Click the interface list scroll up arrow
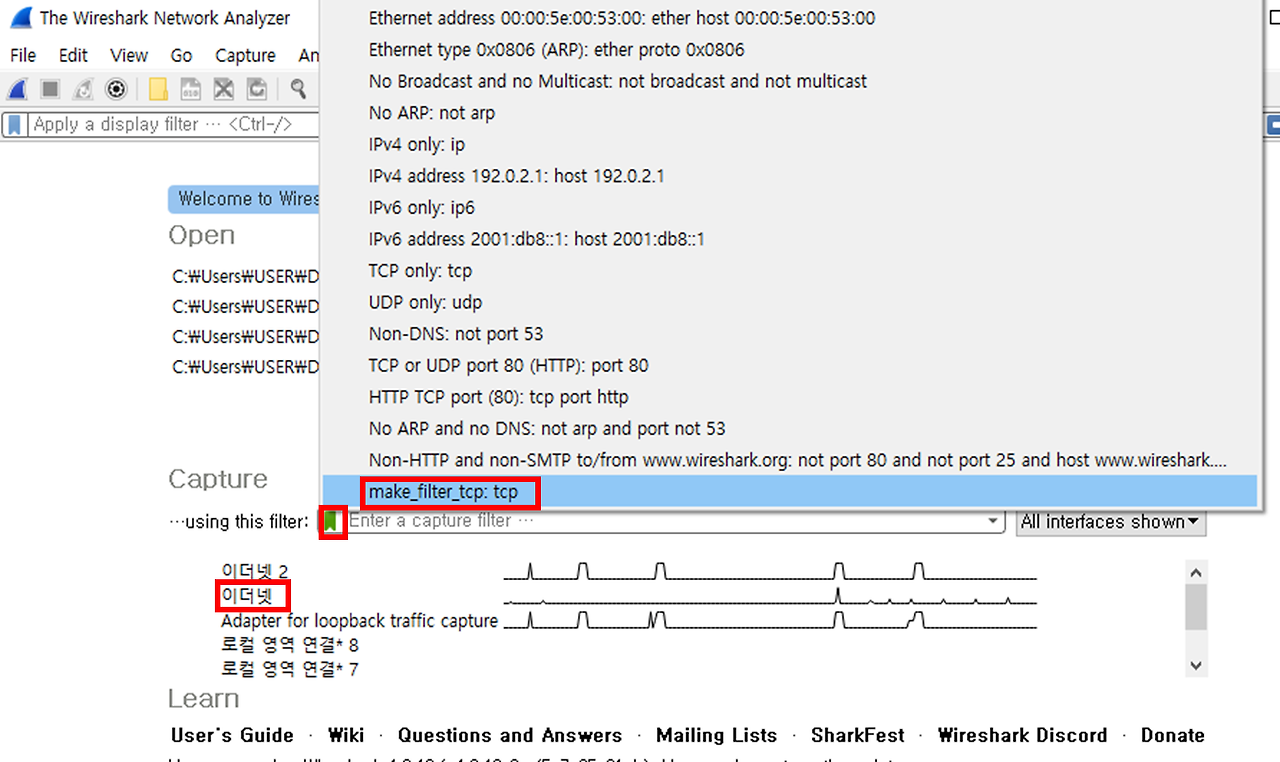Screen dimensions: 1280x762 (1195, 572)
